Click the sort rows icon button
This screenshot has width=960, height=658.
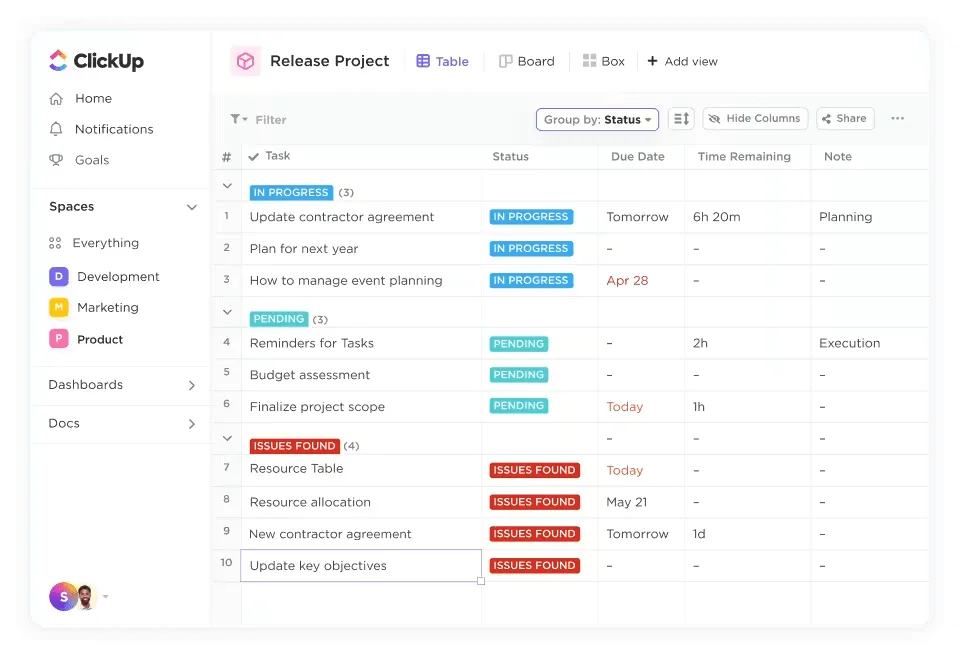point(681,119)
